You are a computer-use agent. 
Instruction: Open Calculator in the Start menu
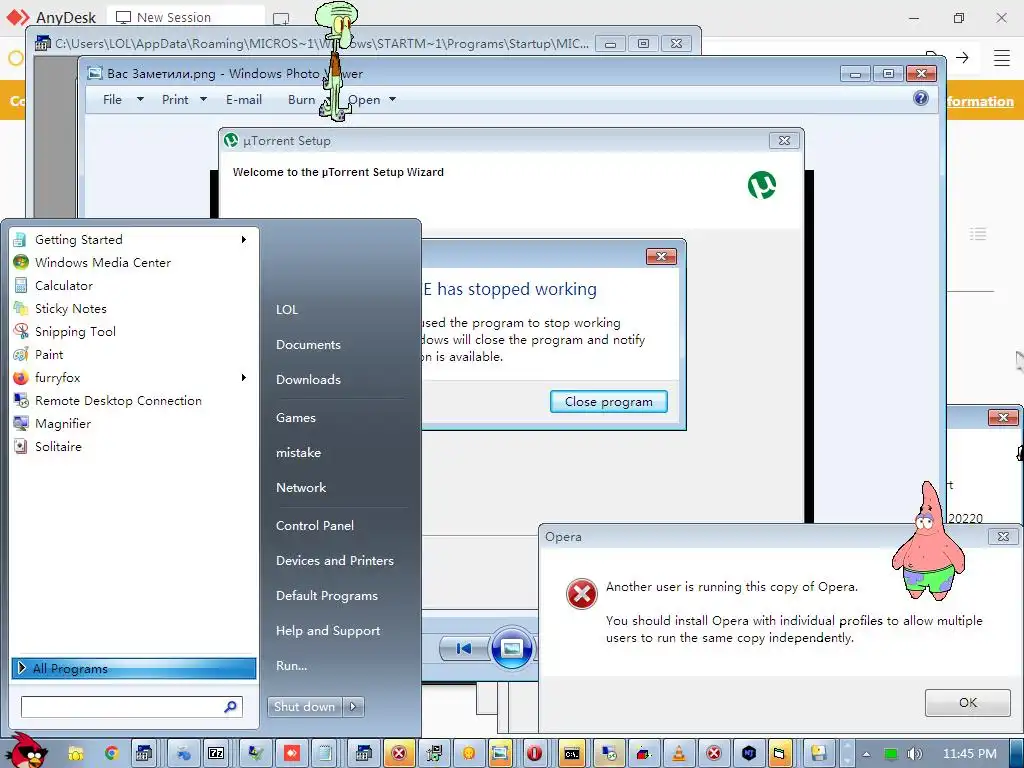coord(134,285)
